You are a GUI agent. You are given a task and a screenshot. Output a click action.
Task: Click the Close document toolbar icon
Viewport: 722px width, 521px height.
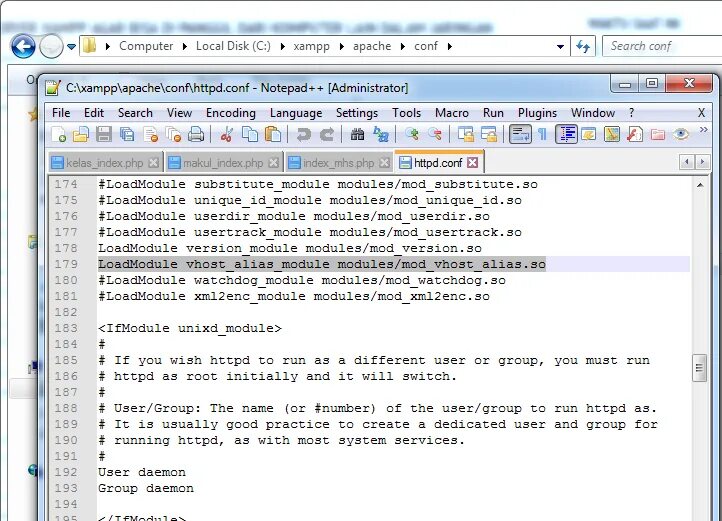pyautogui.click(x=151, y=135)
